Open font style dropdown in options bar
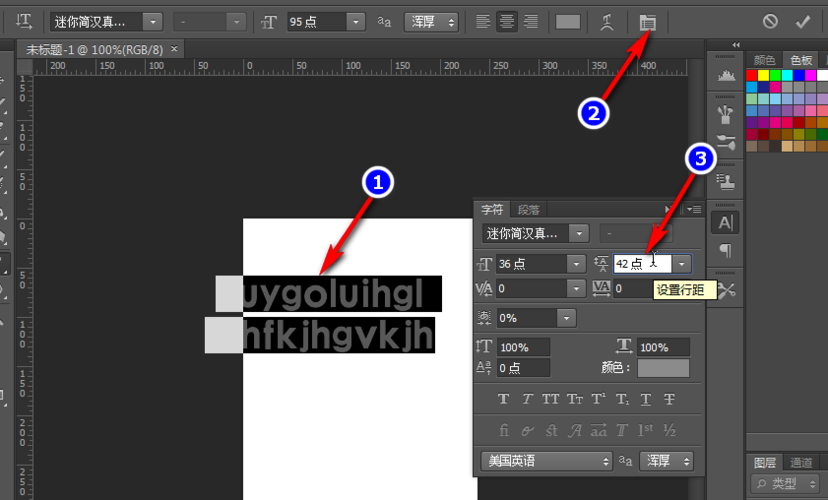The width and height of the screenshot is (828, 500). 236,22
